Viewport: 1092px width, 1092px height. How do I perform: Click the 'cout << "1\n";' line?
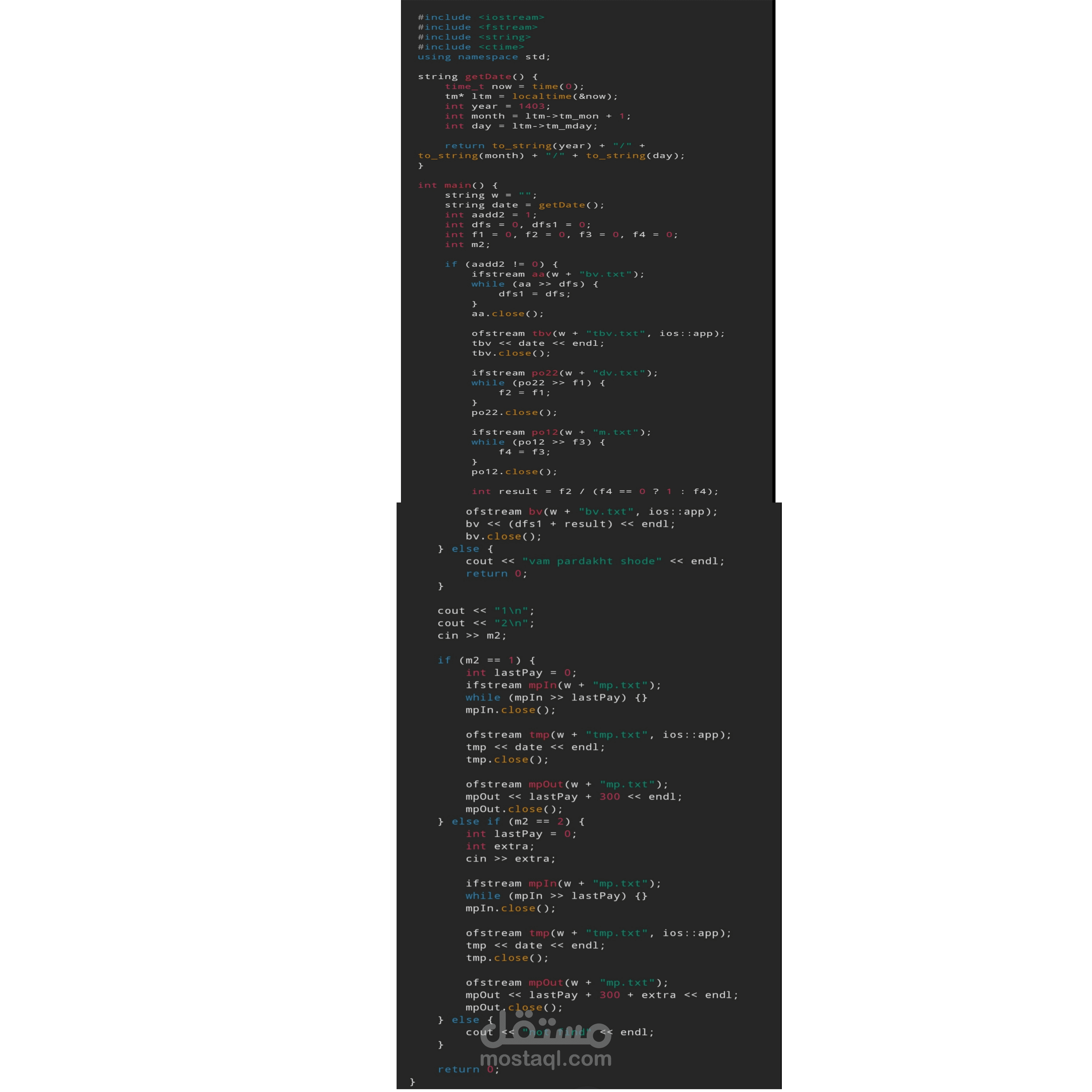coord(485,612)
